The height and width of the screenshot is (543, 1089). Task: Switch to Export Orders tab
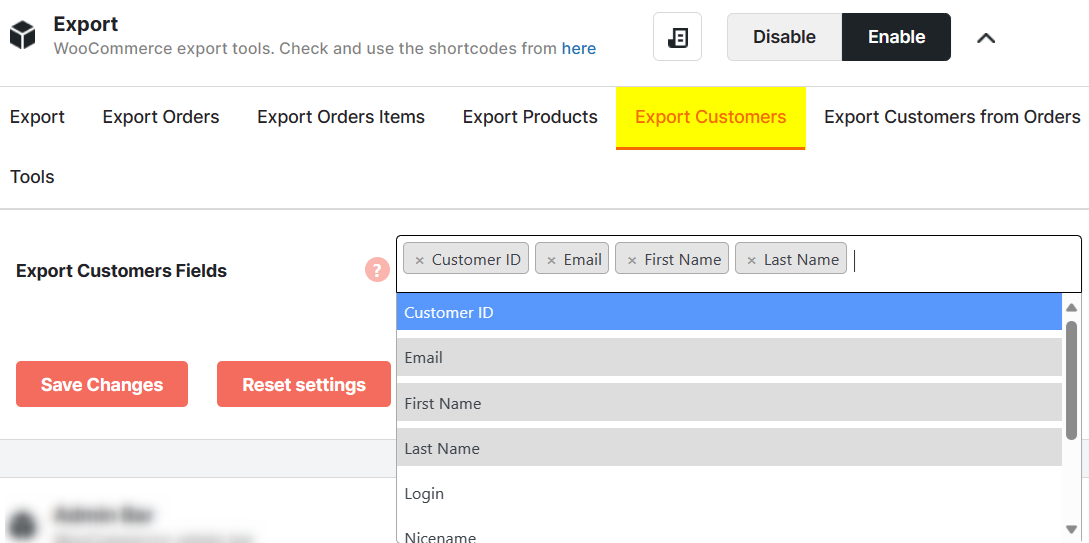161,117
